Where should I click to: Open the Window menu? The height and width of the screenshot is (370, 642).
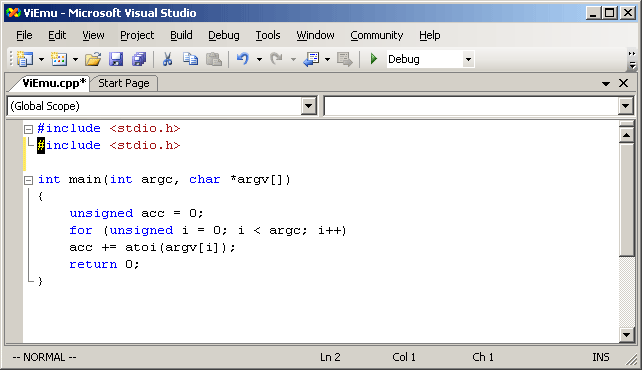point(315,36)
